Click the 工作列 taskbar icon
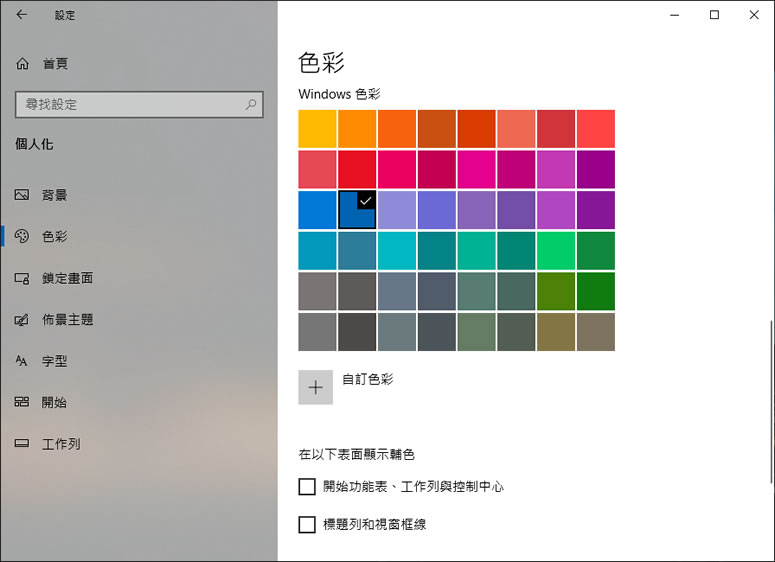This screenshot has width=775, height=562. (22, 443)
